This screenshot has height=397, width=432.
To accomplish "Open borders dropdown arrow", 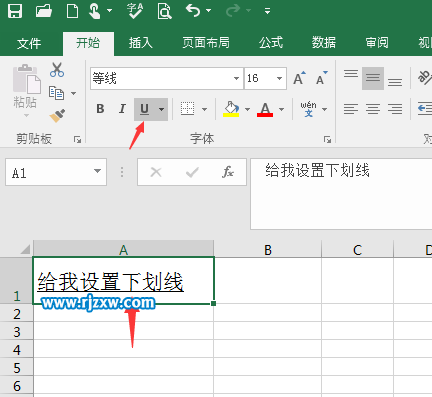I will pos(204,109).
